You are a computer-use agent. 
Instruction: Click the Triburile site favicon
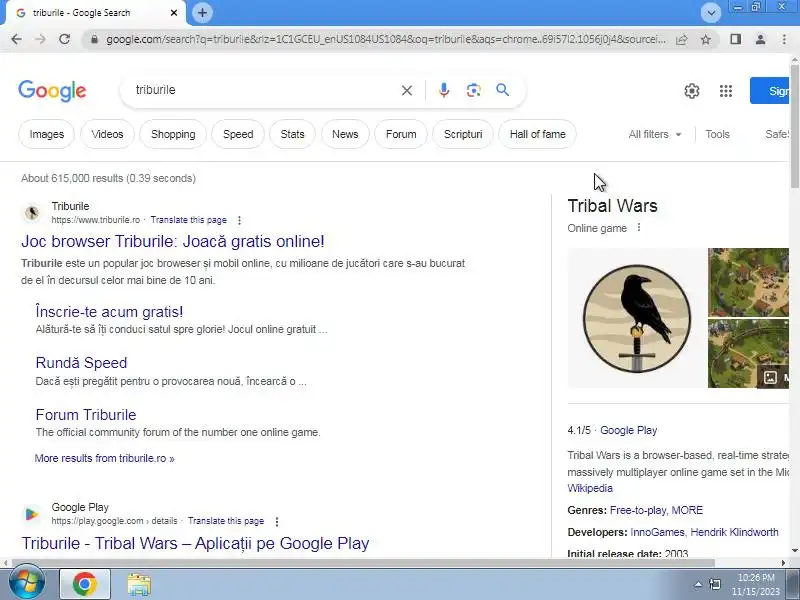[x=32, y=213]
